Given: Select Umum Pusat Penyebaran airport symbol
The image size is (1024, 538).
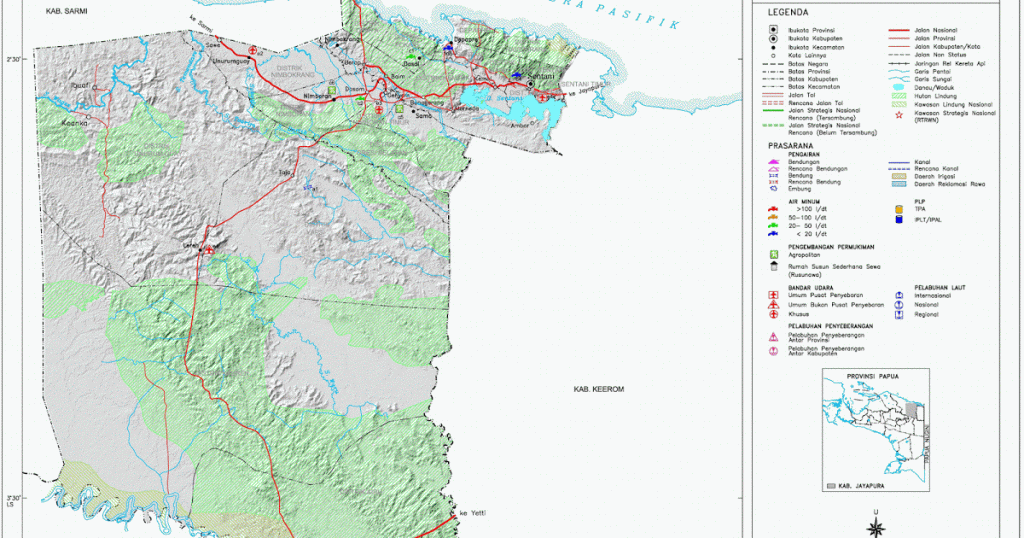Looking at the screenshot, I should pos(774,295).
